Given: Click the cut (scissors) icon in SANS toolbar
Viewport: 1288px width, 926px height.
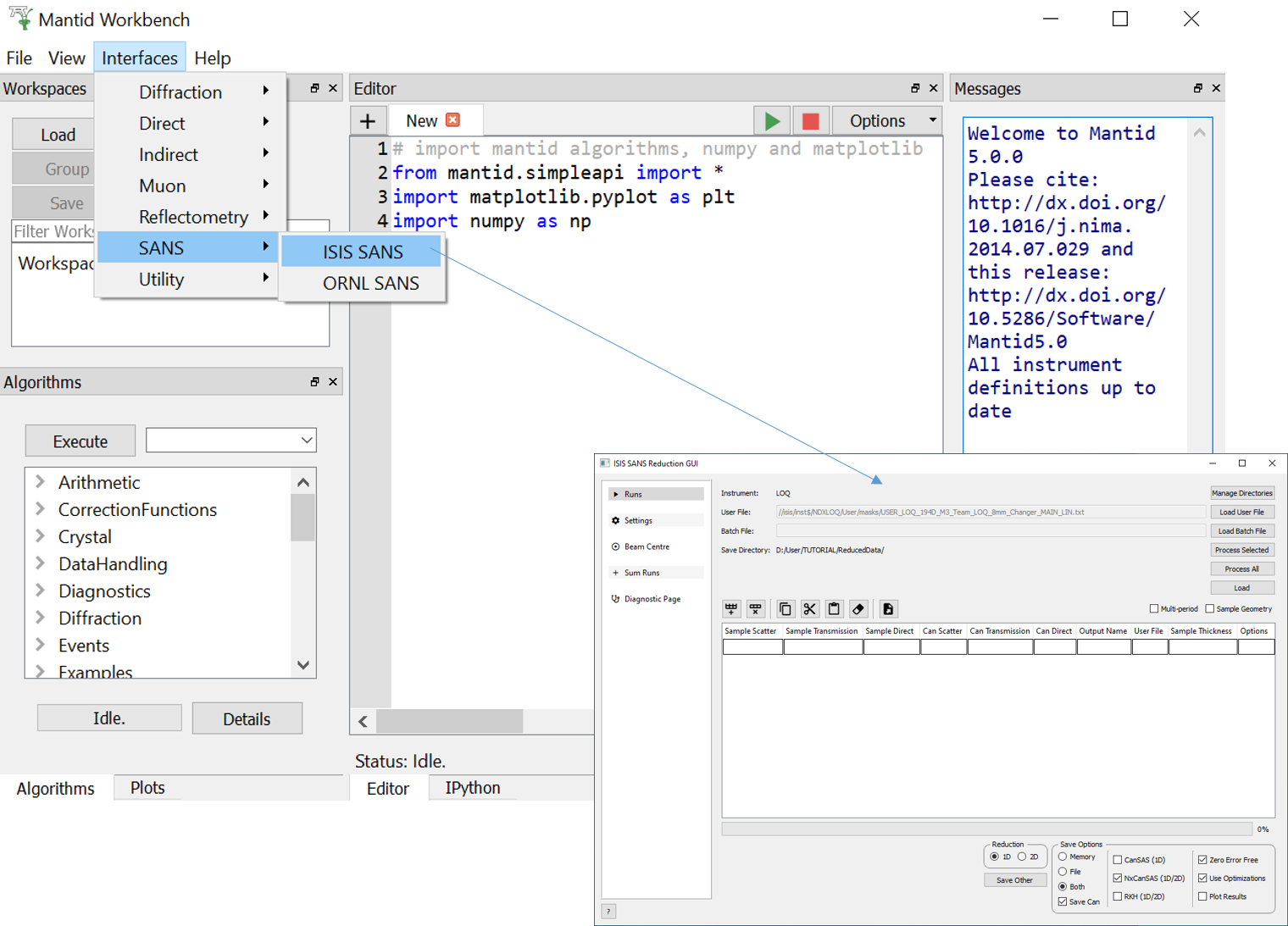Looking at the screenshot, I should [x=809, y=608].
